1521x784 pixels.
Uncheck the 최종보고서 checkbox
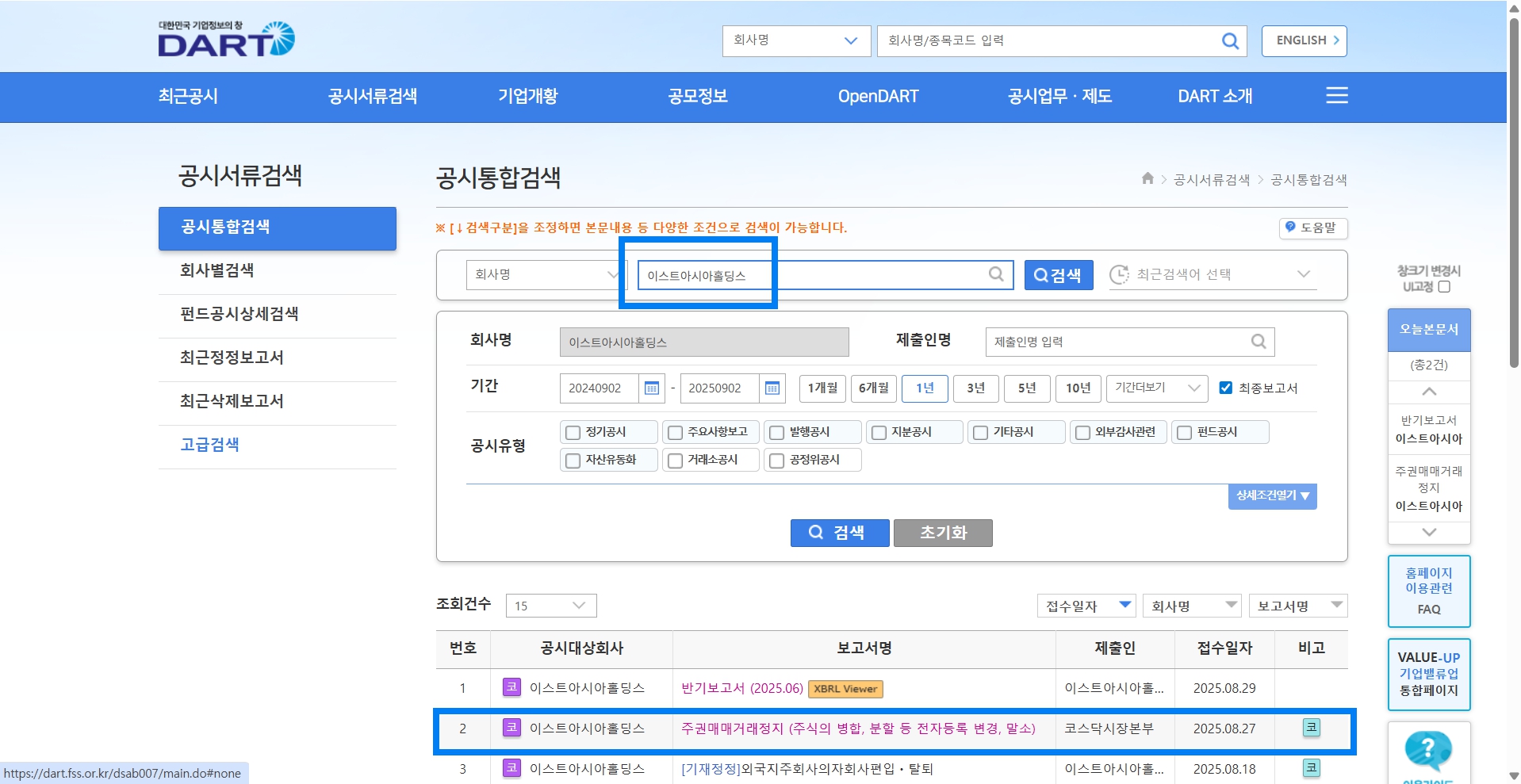click(1226, 388)
